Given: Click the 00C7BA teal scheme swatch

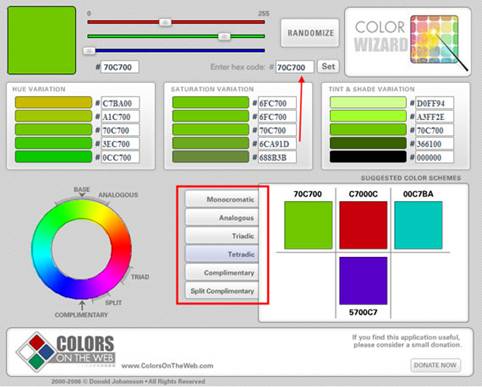Looking at the screenshot, I should coord(418,225).
